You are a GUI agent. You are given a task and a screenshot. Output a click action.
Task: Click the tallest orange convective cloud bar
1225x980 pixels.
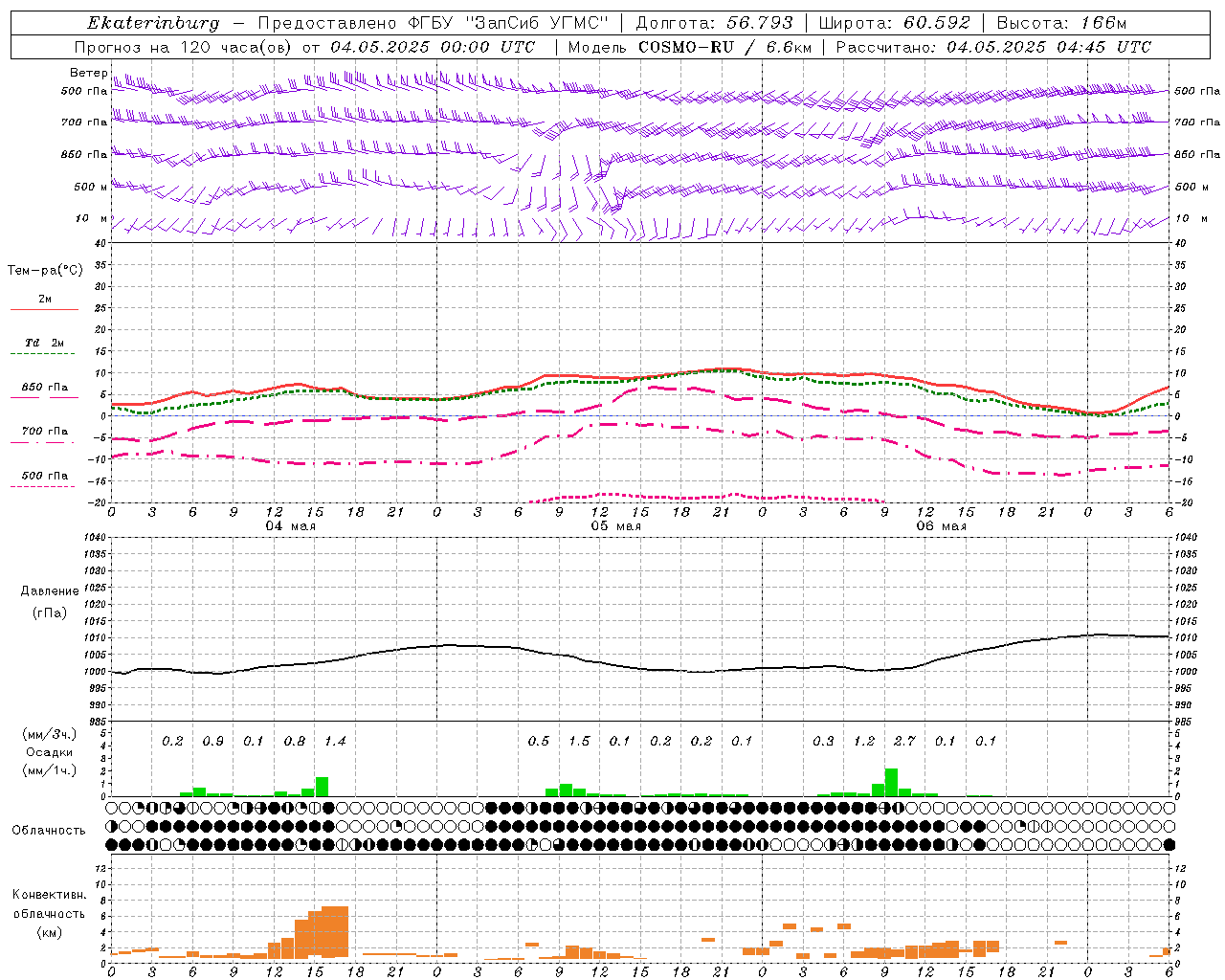[x=335, y=931]
